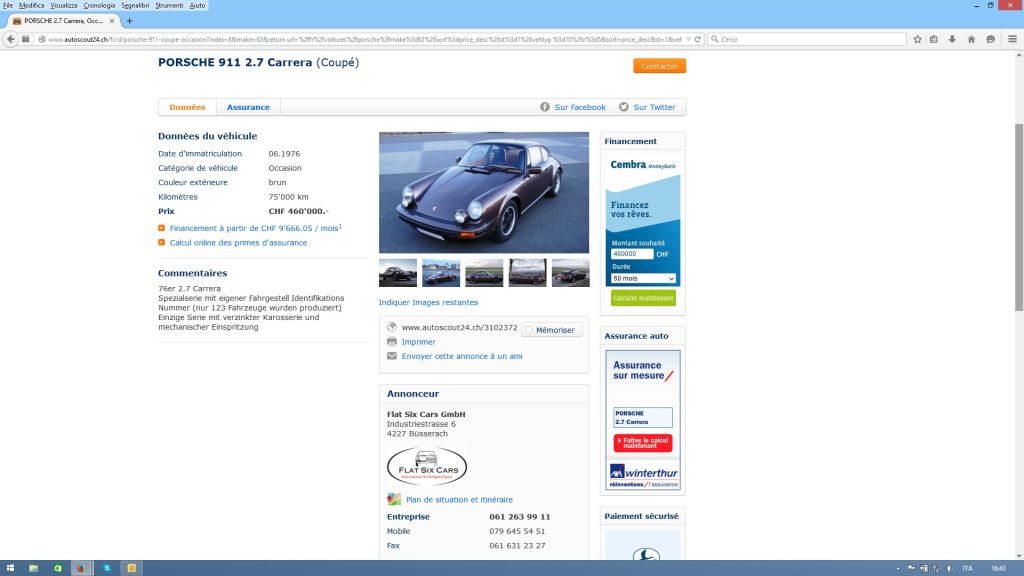Open File Explorer from the taskbar
Image resolution: width=1024 pixels, height=576 pixels.
point(33,568)
